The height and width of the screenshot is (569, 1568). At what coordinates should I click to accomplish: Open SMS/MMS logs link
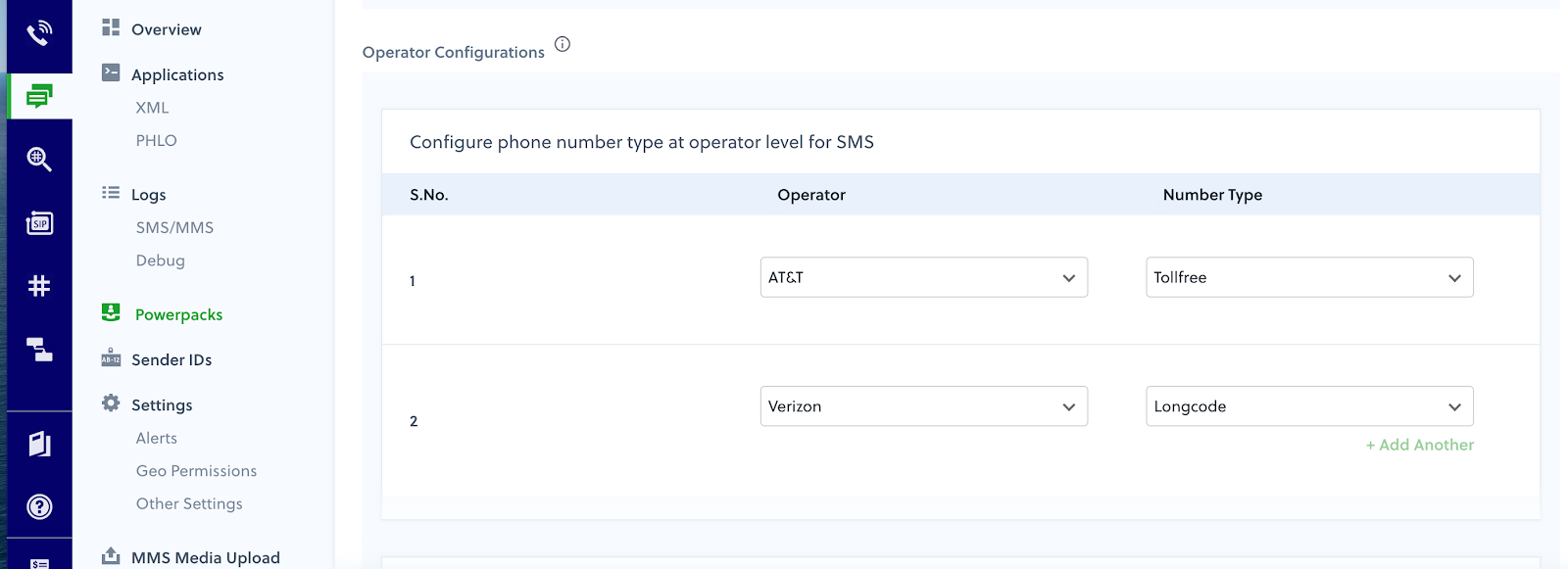coord(174,227)
